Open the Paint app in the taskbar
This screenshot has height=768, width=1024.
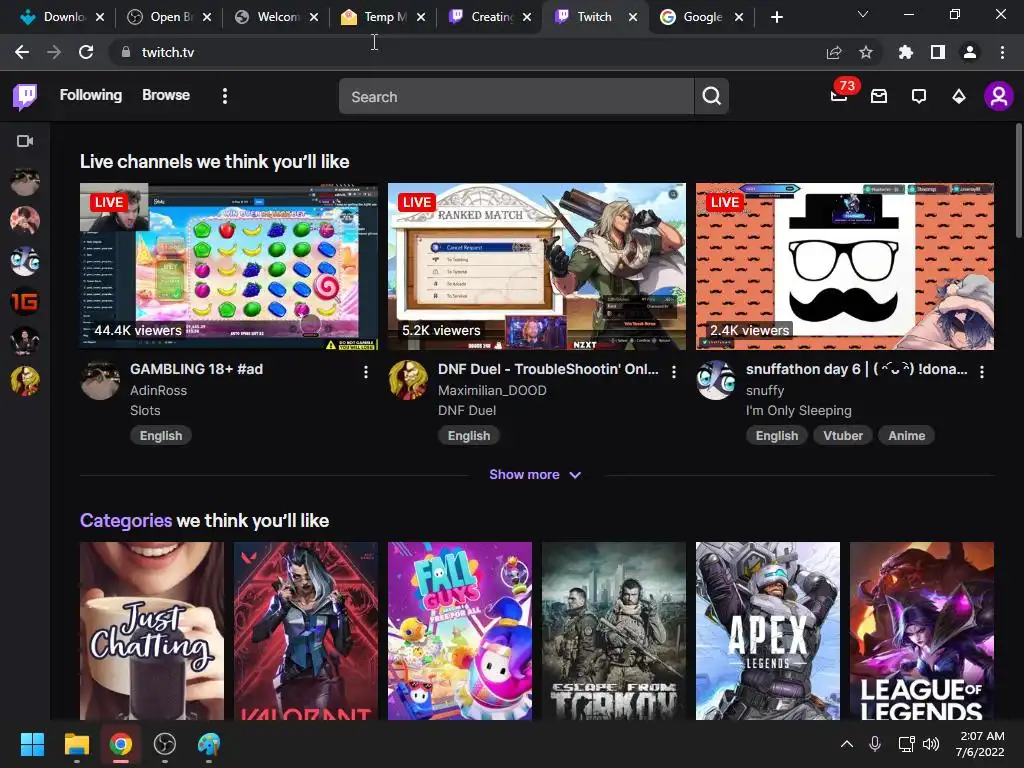click(209, 744)
